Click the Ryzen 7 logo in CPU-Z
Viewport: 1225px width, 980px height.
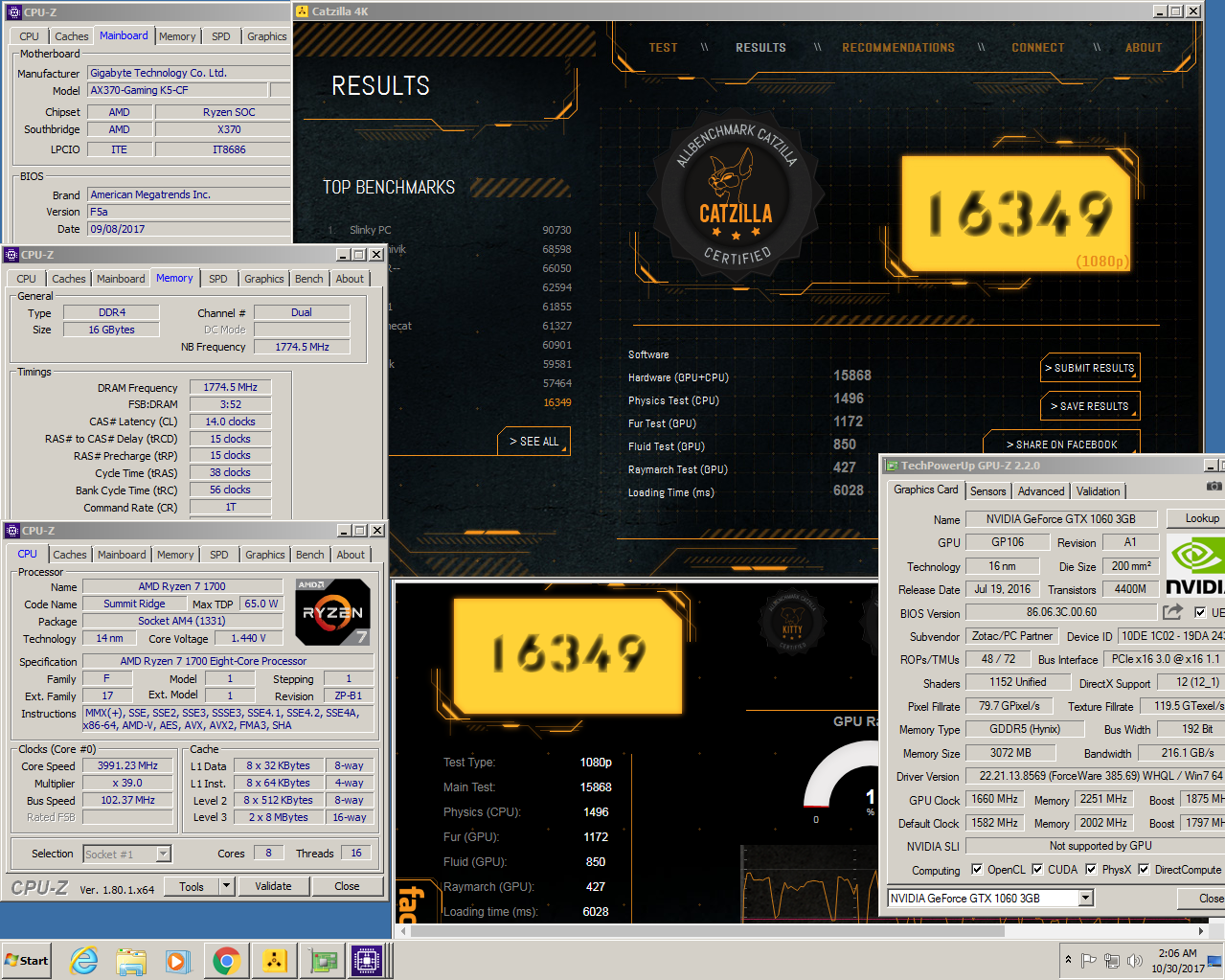tap(332, 612)
